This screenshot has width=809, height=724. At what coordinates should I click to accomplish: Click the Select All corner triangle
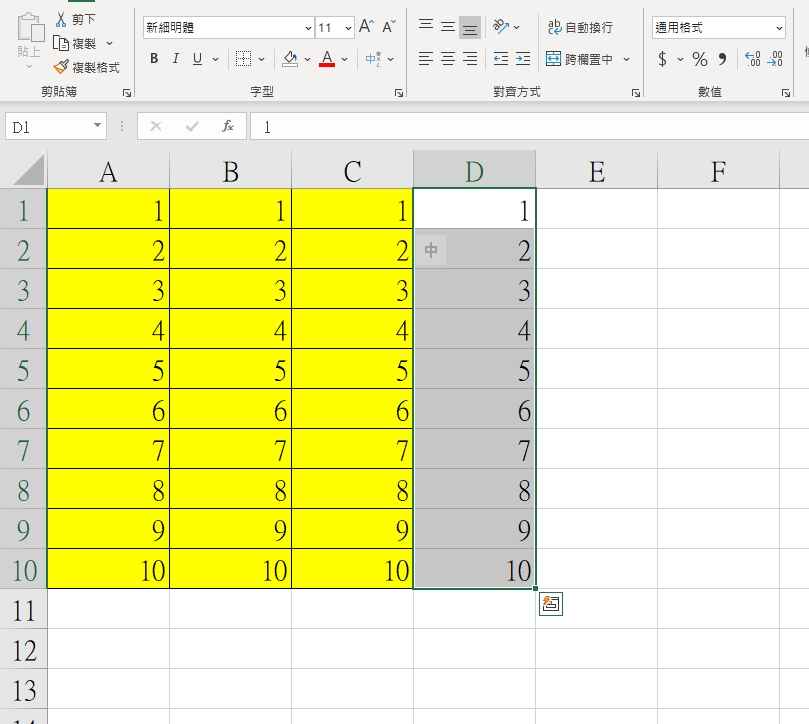pos(28,170)
